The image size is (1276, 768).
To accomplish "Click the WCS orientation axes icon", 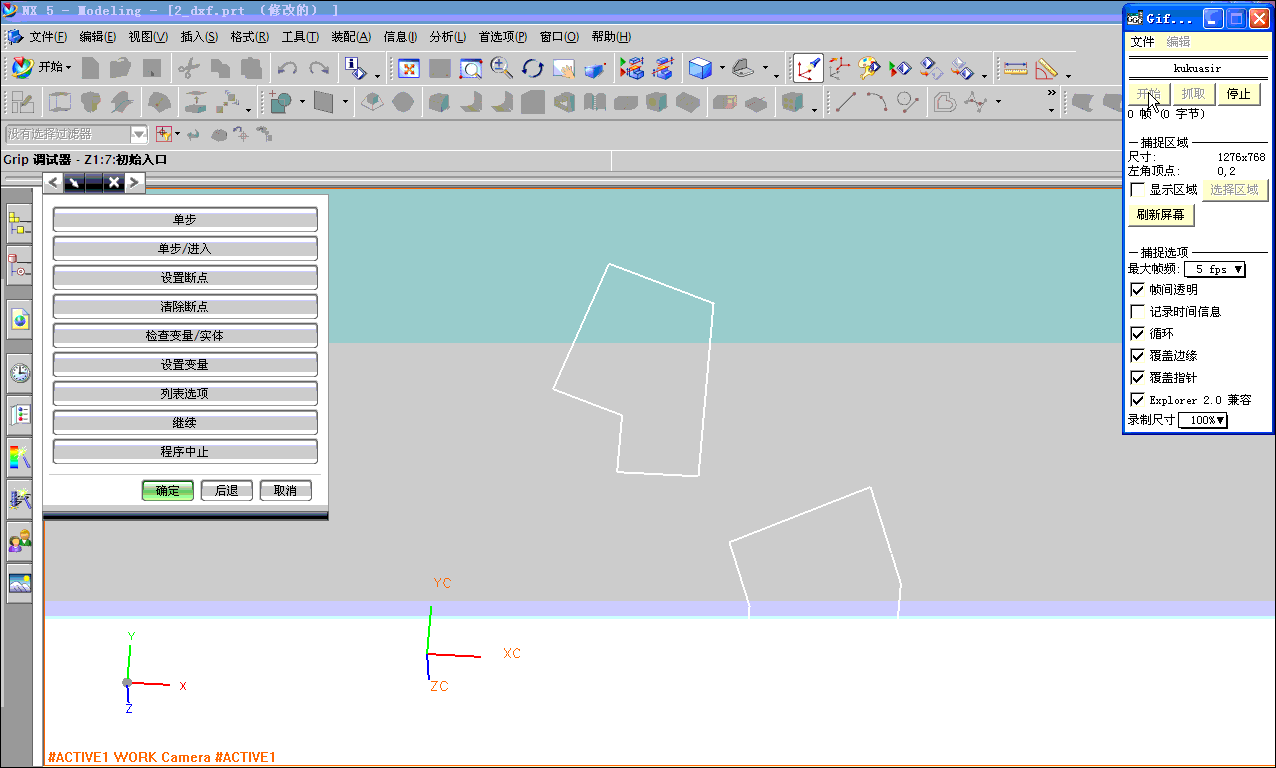I will tap(838, 69).
